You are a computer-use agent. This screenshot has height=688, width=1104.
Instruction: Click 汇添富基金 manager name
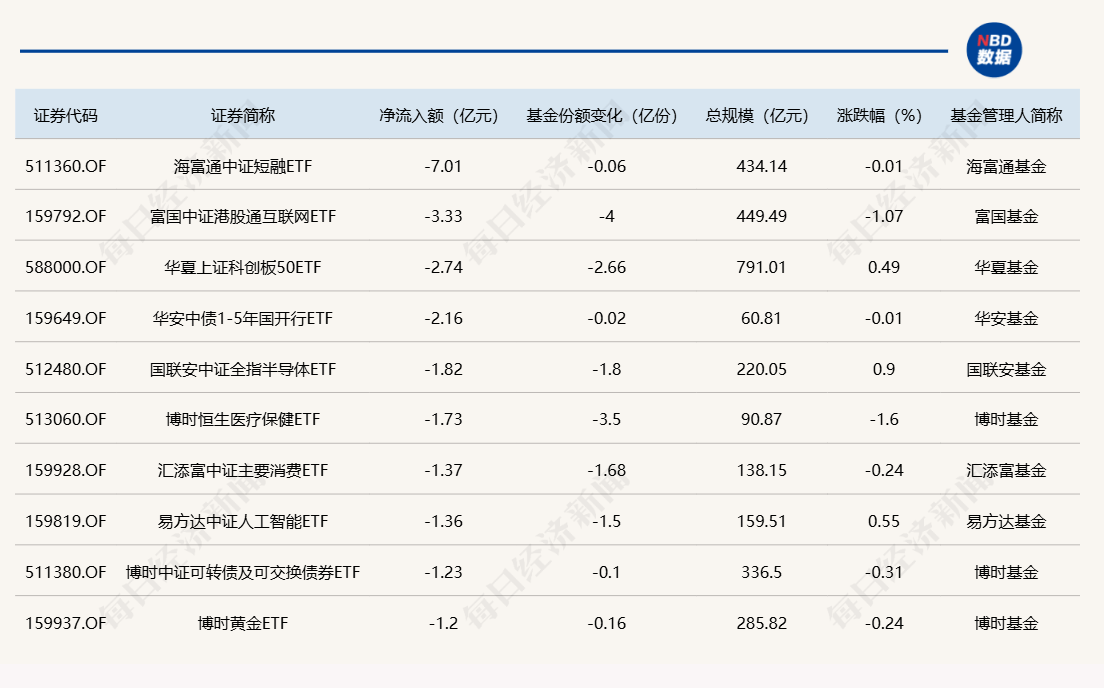click(x=1006, y=471)
